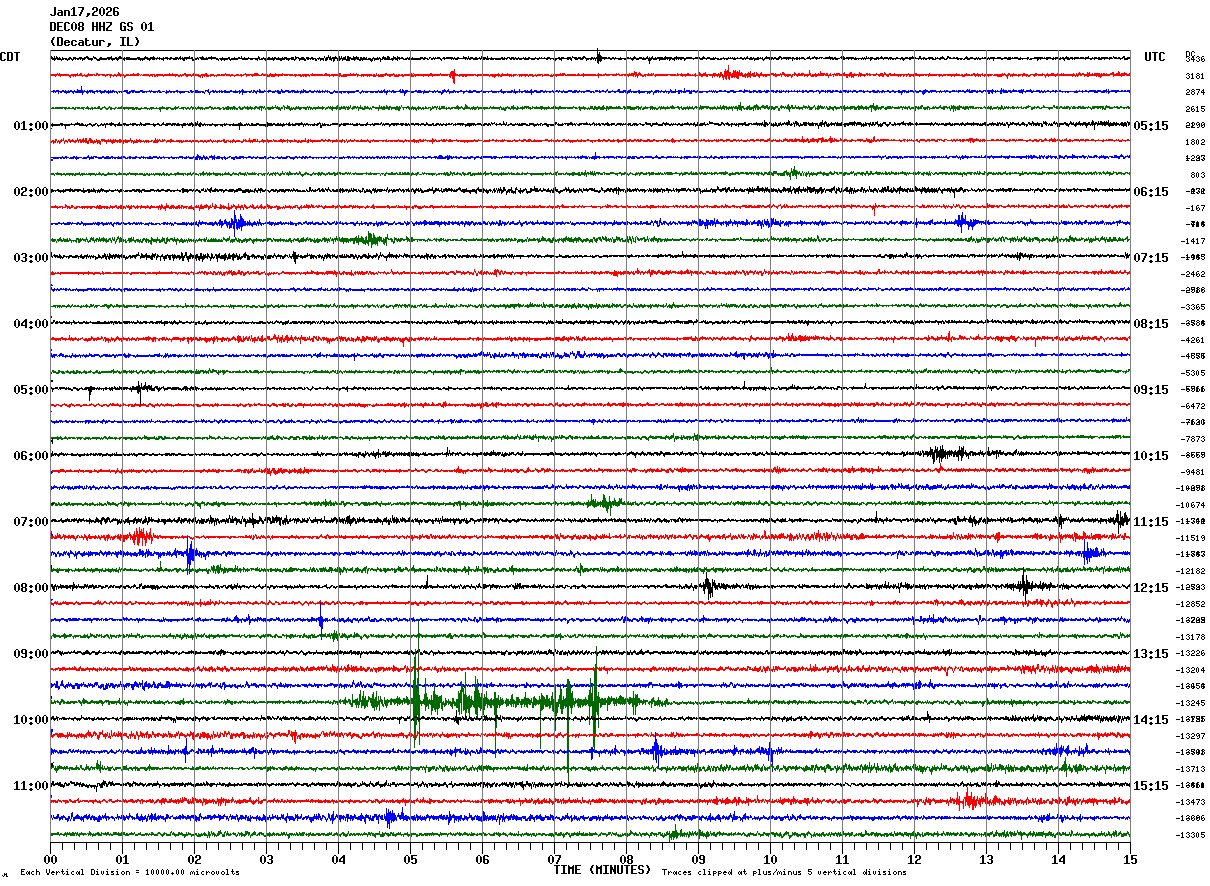Click the DC offset value -3365
This screenshot has width=1210, height=886.
[1193, 307]
